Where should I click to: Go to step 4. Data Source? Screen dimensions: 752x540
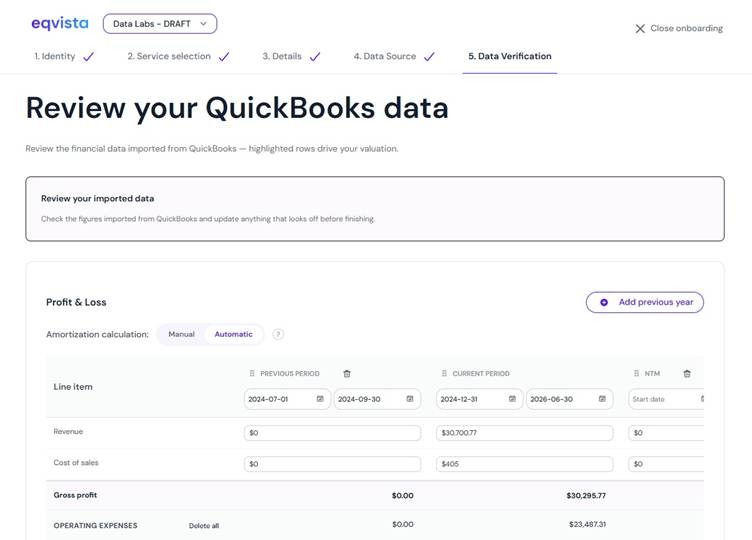pos(385,56)
